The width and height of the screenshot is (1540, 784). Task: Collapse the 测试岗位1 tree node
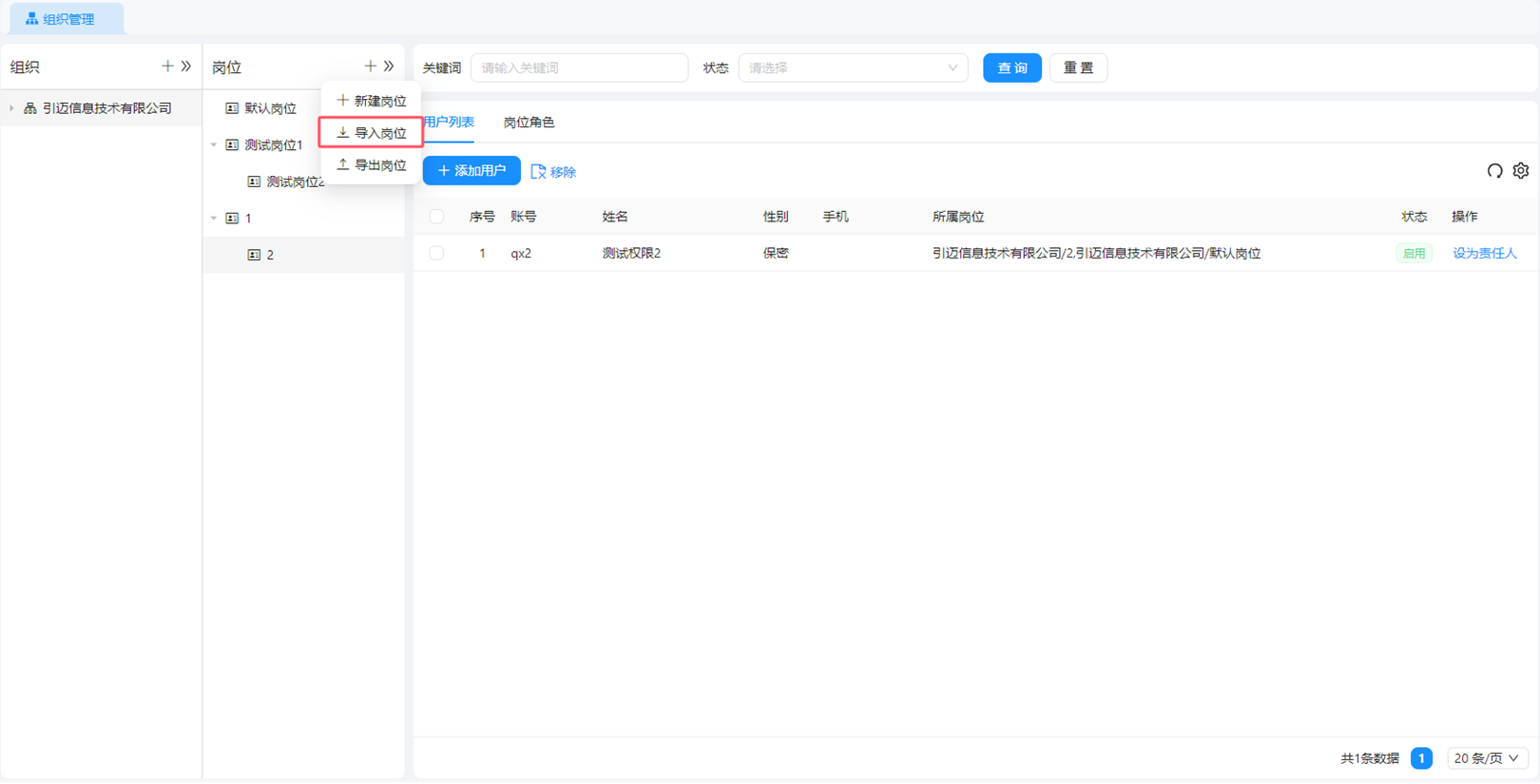pos(214,145)
